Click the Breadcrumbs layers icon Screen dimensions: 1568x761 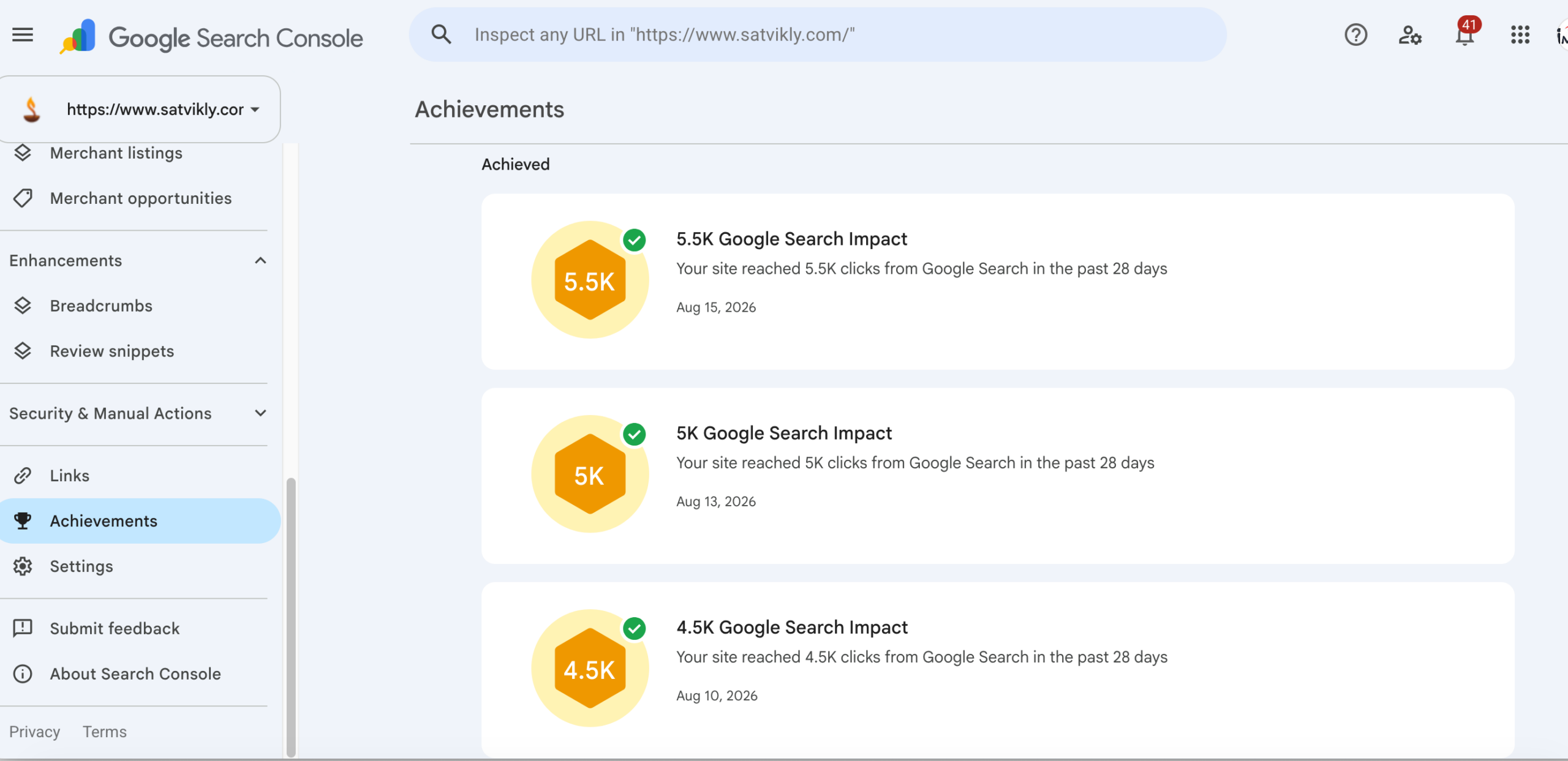(x=23, y=306)
